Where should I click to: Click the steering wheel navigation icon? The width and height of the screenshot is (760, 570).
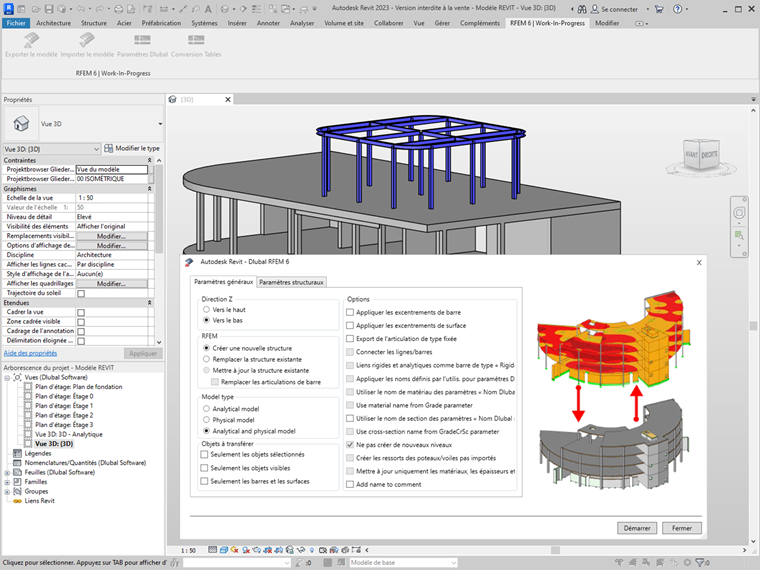739,213
